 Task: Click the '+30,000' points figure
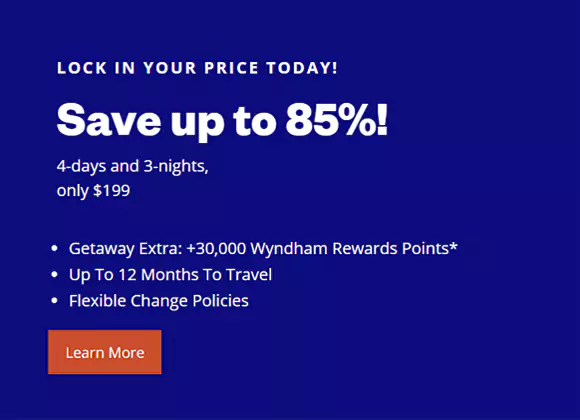pyautogui.click(x=216, y=248)
